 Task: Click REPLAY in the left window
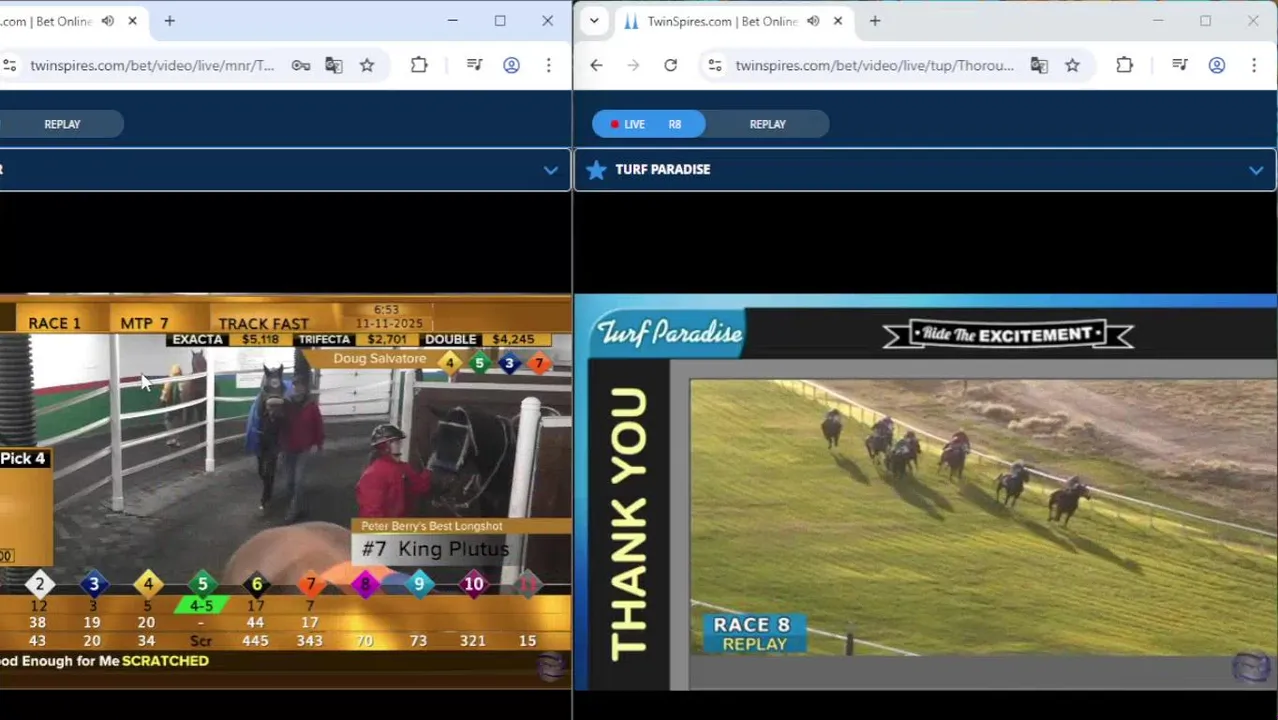pos(62,124)
